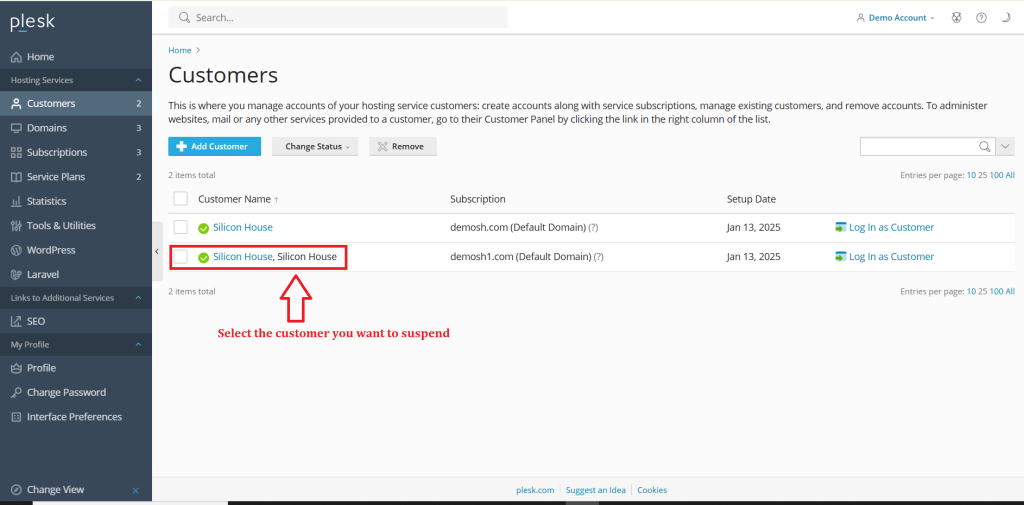Open Silicon House customer in demosh.com row

coord(243,227)
